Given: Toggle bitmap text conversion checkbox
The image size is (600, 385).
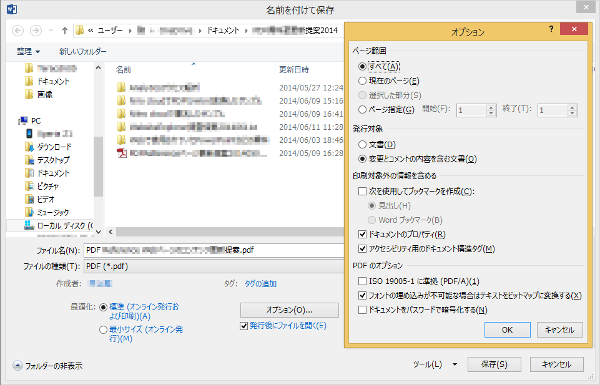Looking at the screenshot, I should pos(362,295).
